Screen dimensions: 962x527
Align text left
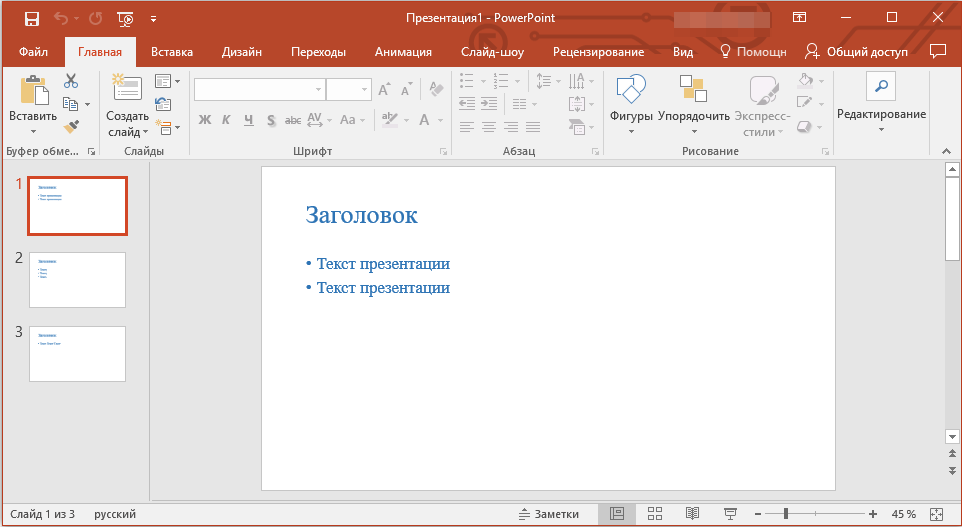click(467, 127)
